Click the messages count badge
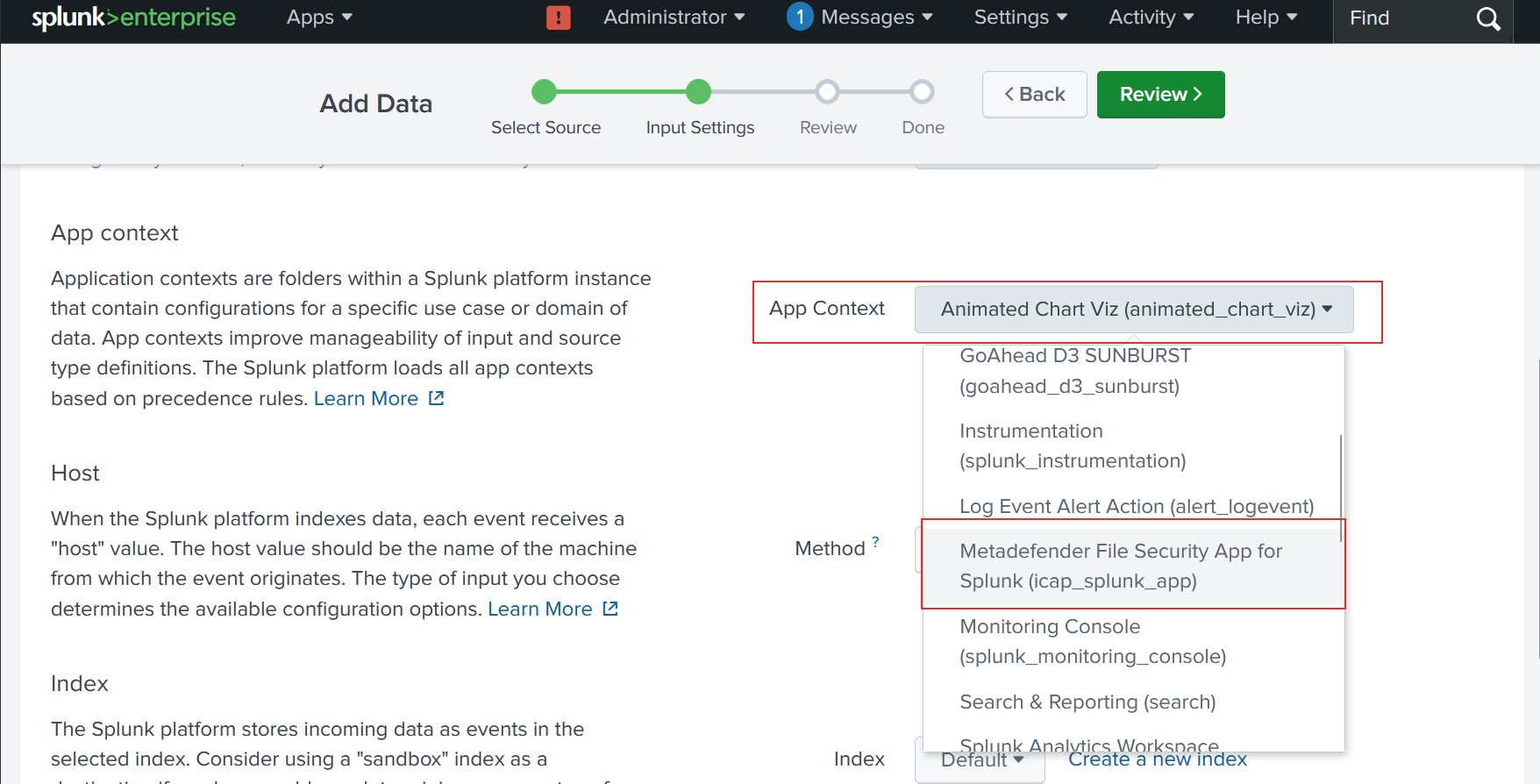This screenshot has height=784, width=1540. click(x=800, y=17)
